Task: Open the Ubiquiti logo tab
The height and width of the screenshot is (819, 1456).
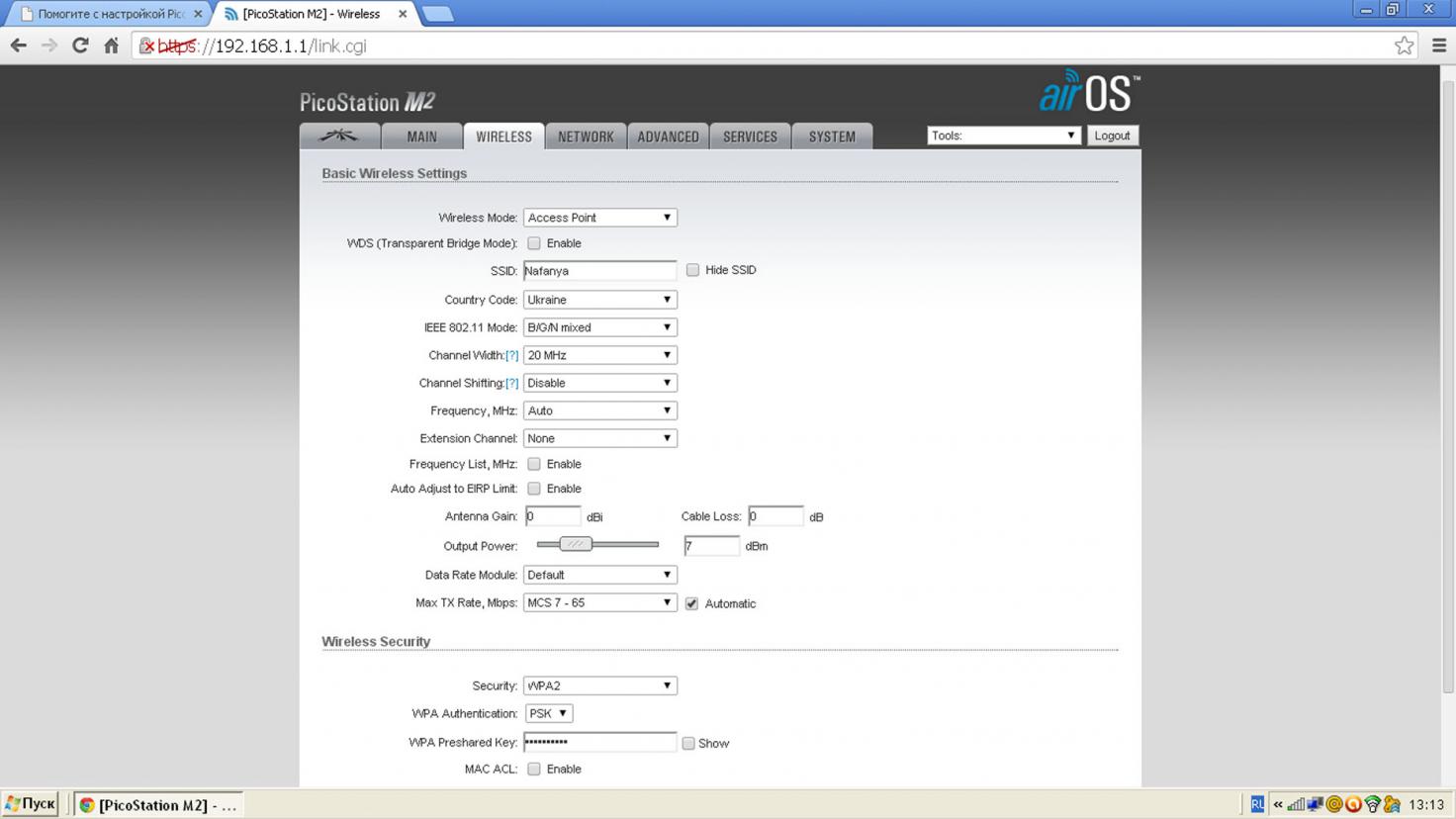Action: 339,136
